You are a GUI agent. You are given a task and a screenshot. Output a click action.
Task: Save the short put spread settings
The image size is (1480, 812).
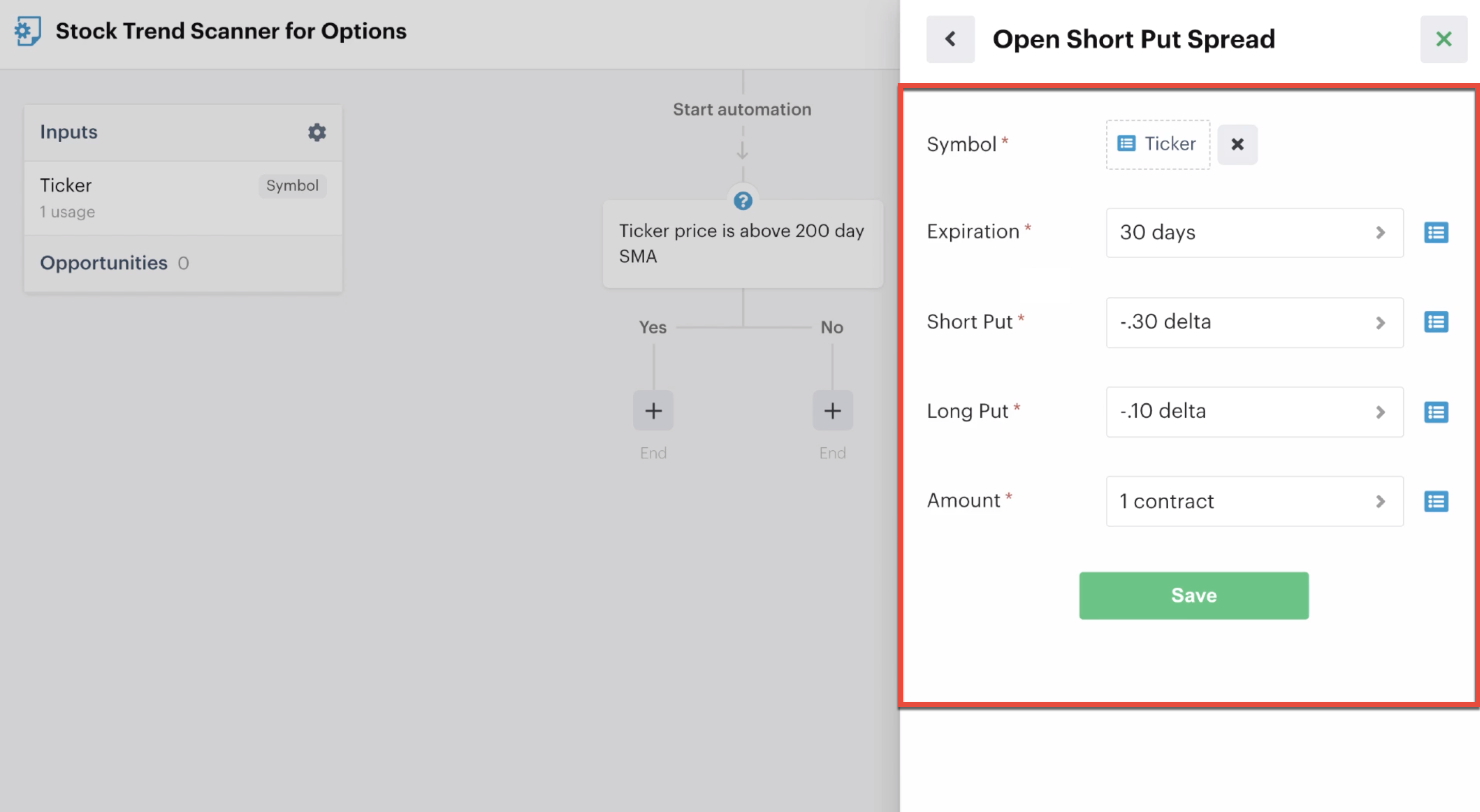pyautogui.click(x=1194, y=596)
